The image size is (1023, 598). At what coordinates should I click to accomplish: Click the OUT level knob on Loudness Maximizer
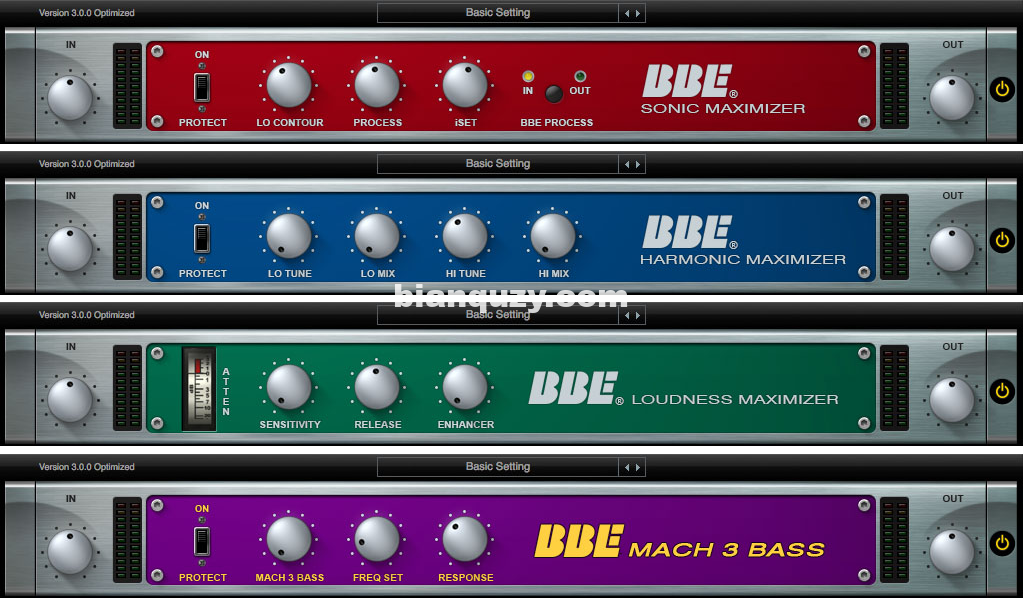point(952,400)
